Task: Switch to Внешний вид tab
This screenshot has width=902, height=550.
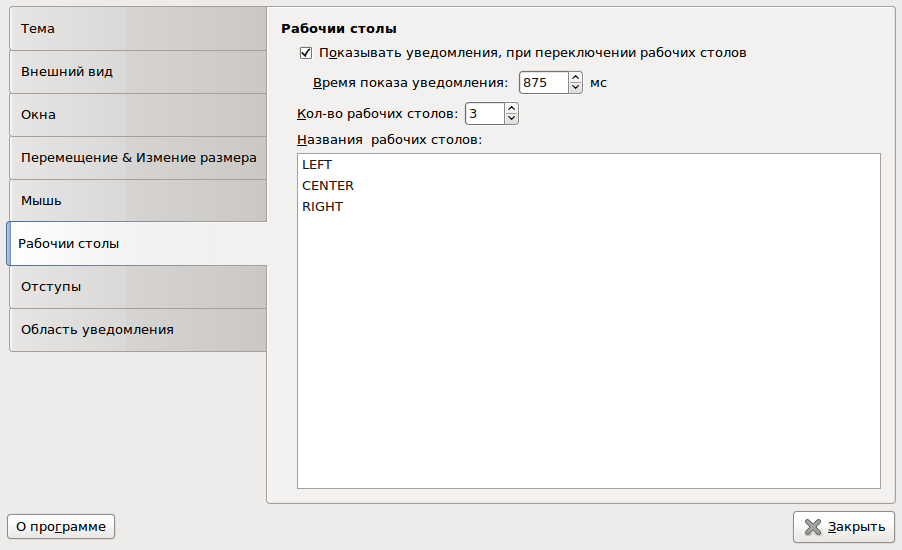Action: (x=137, y=72)
